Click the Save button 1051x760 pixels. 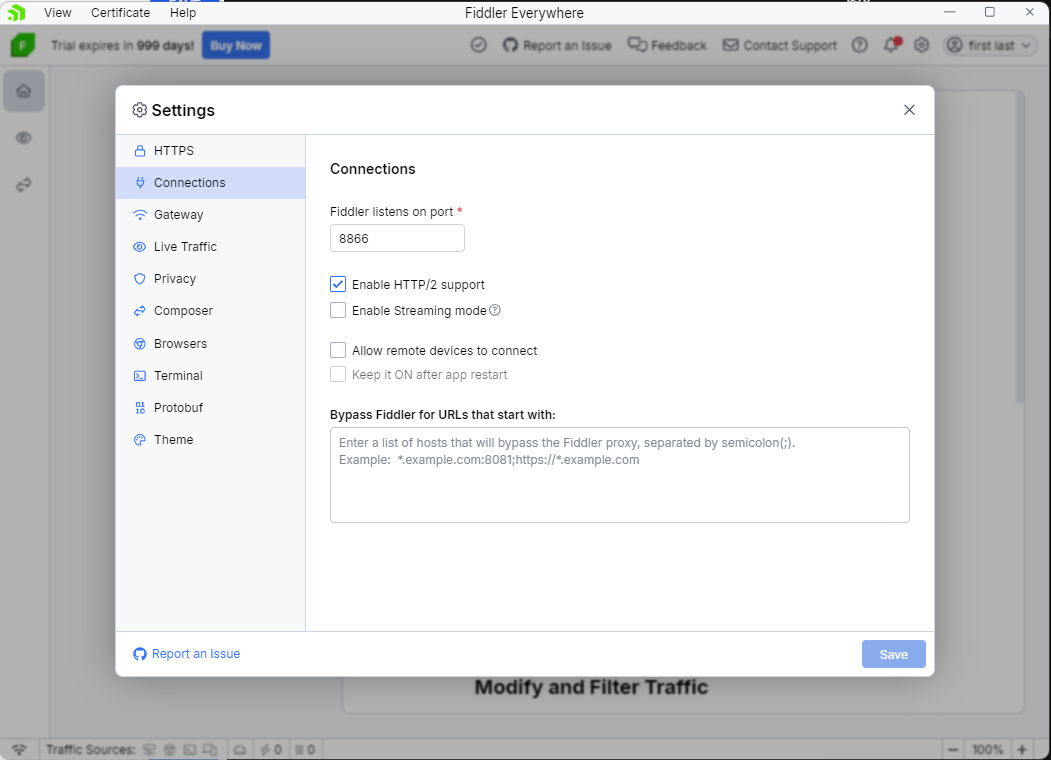[893, 653]
